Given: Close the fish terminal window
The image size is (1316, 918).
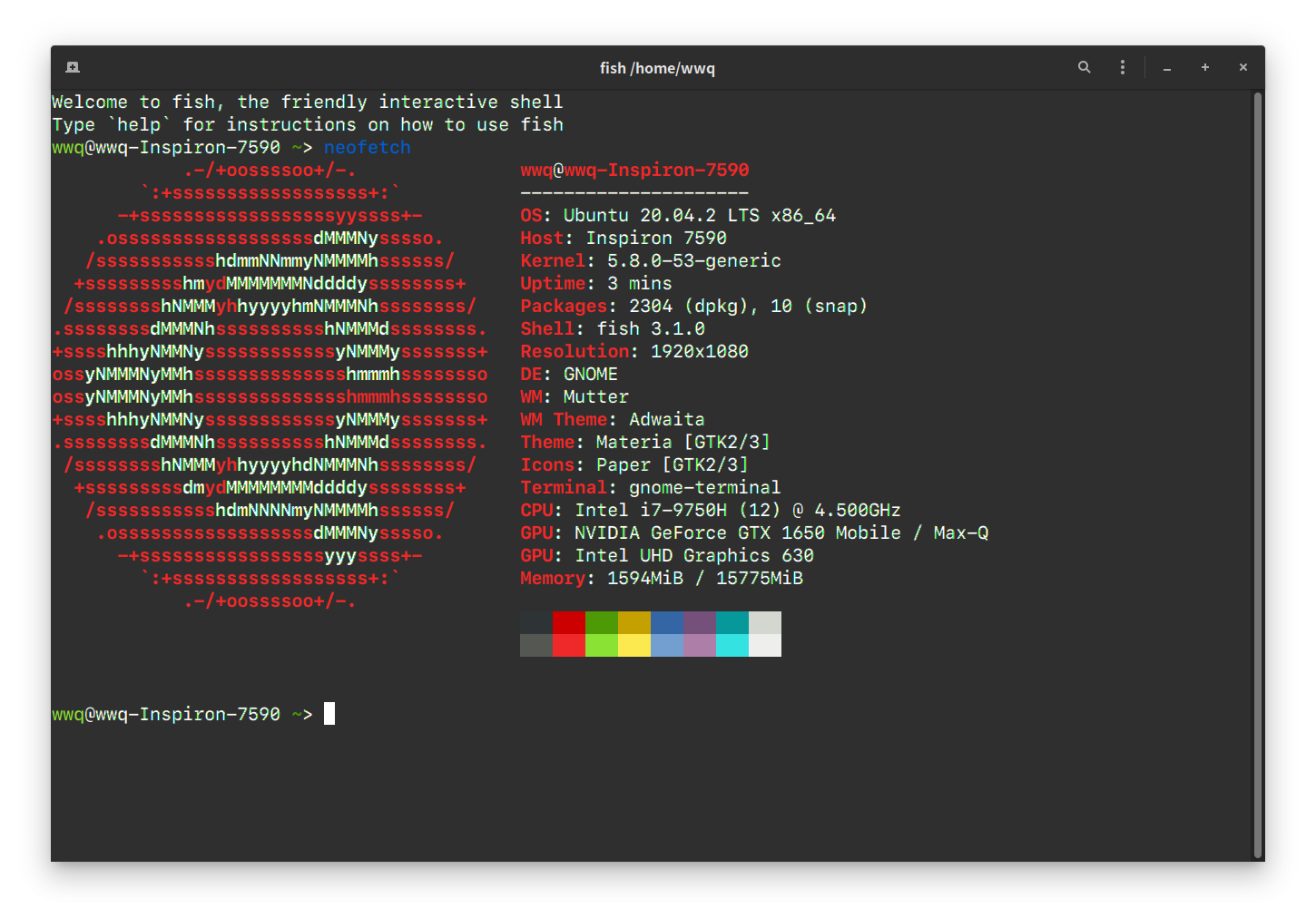Looking at the screenshot, I should click(1243, 67).
